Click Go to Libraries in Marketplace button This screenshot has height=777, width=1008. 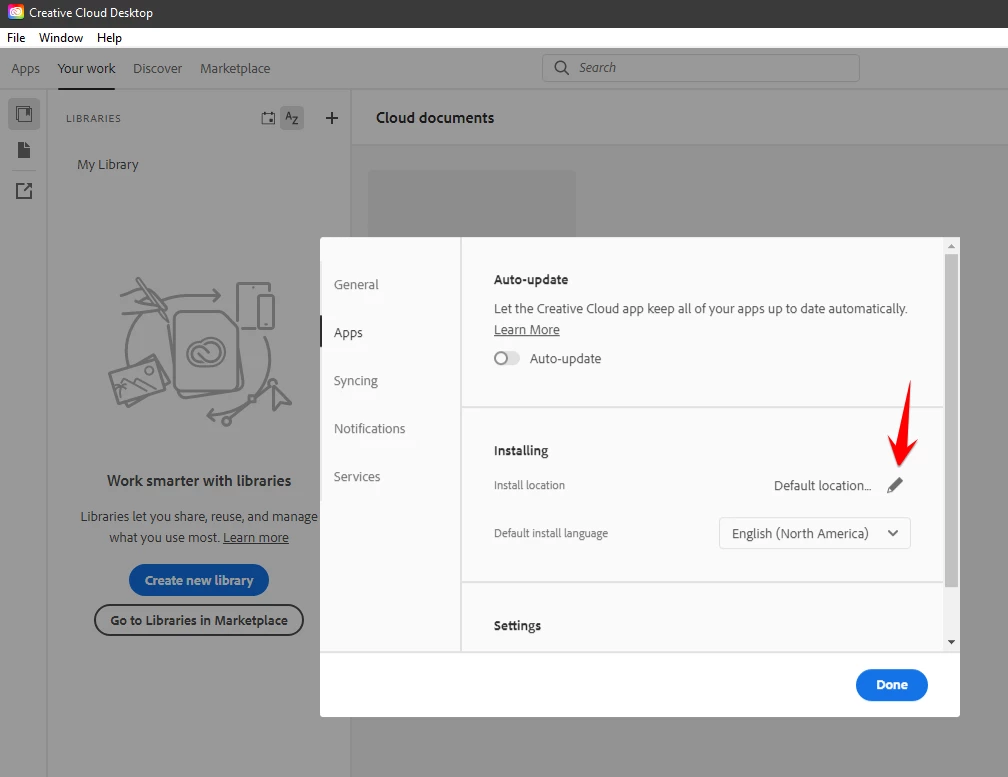tap(199, 620)
